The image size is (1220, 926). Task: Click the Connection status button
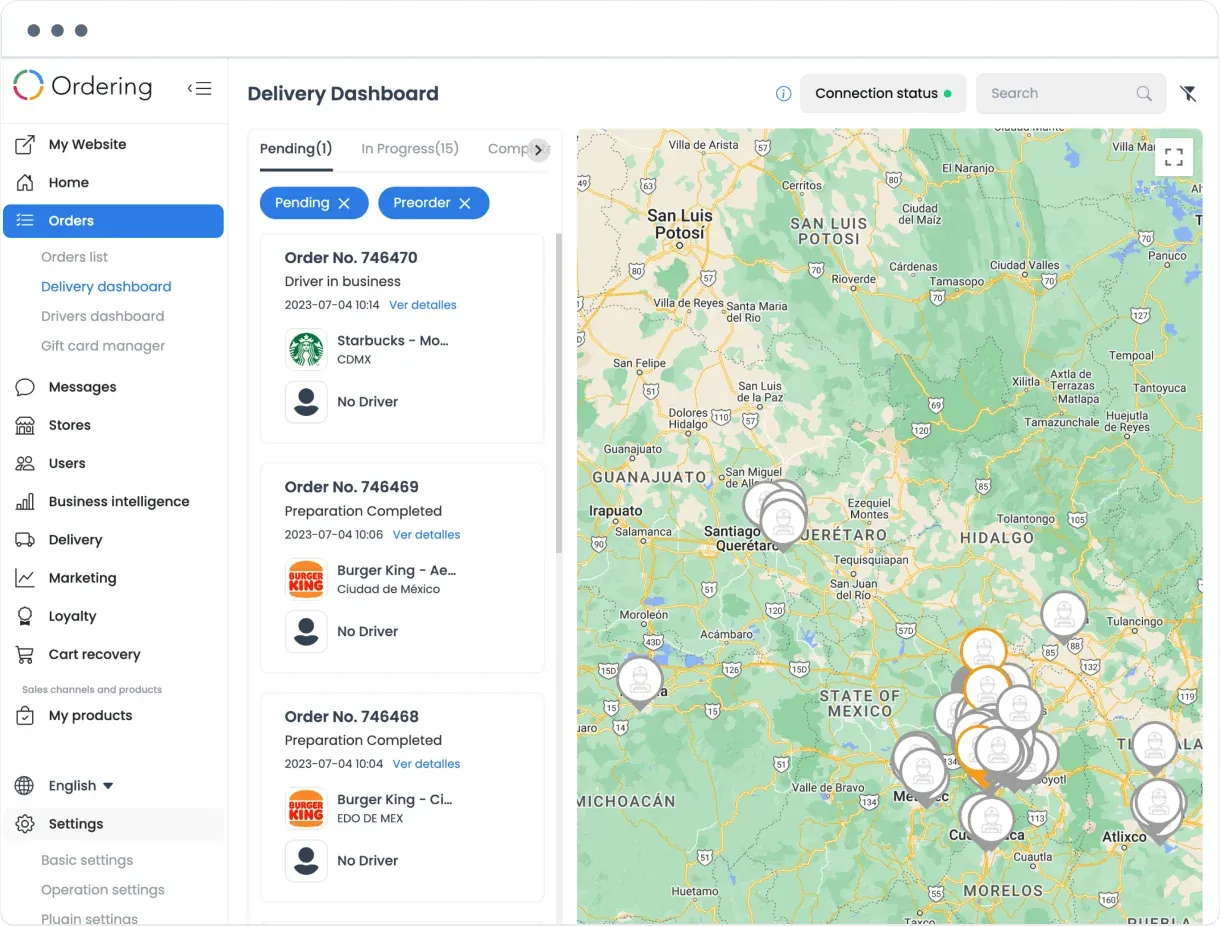(883, 93)
